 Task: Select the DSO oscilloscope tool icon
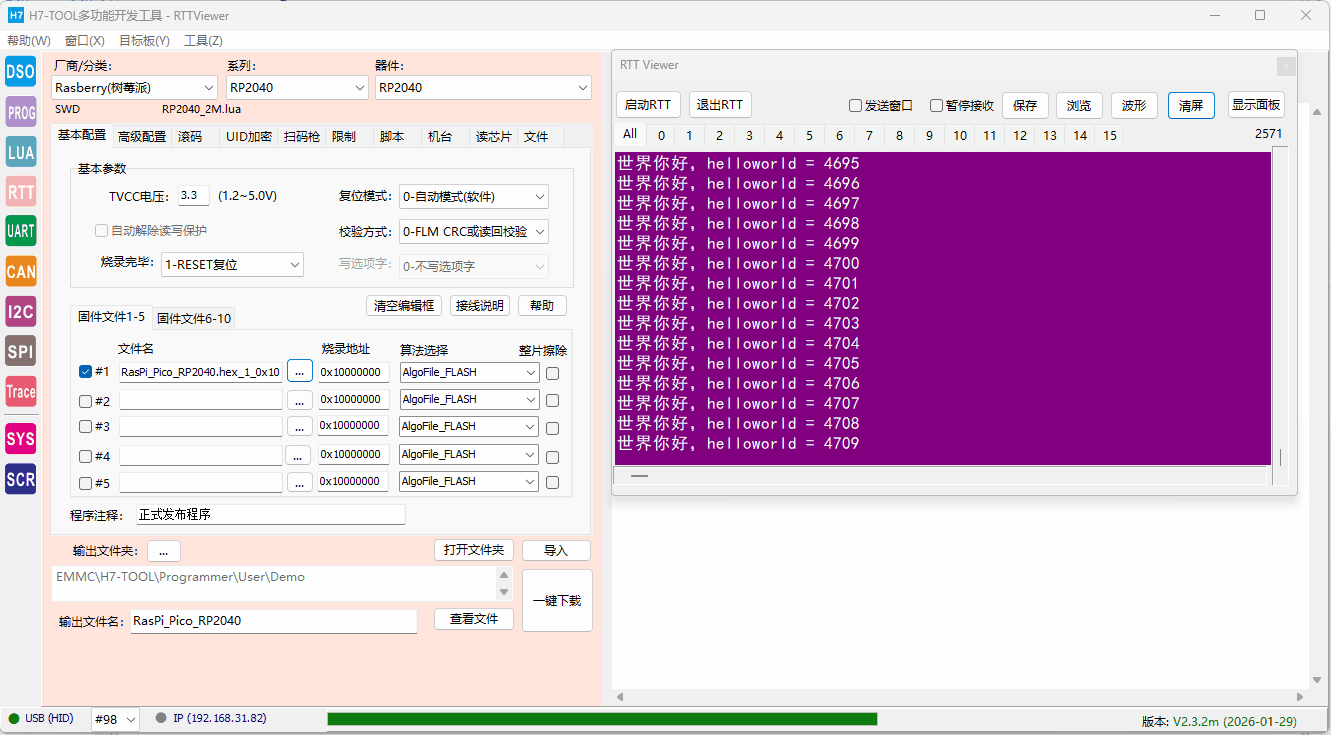point(20,71)
